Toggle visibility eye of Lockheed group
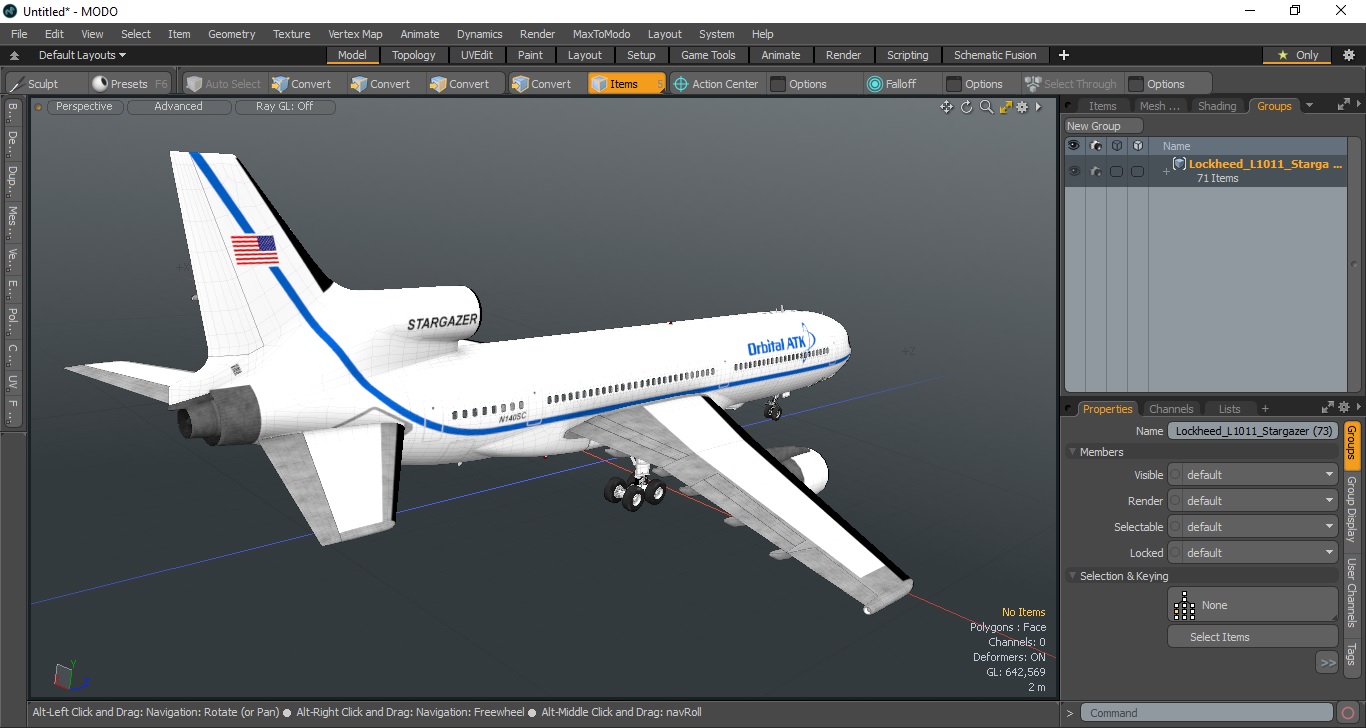 pos(1074,171)
